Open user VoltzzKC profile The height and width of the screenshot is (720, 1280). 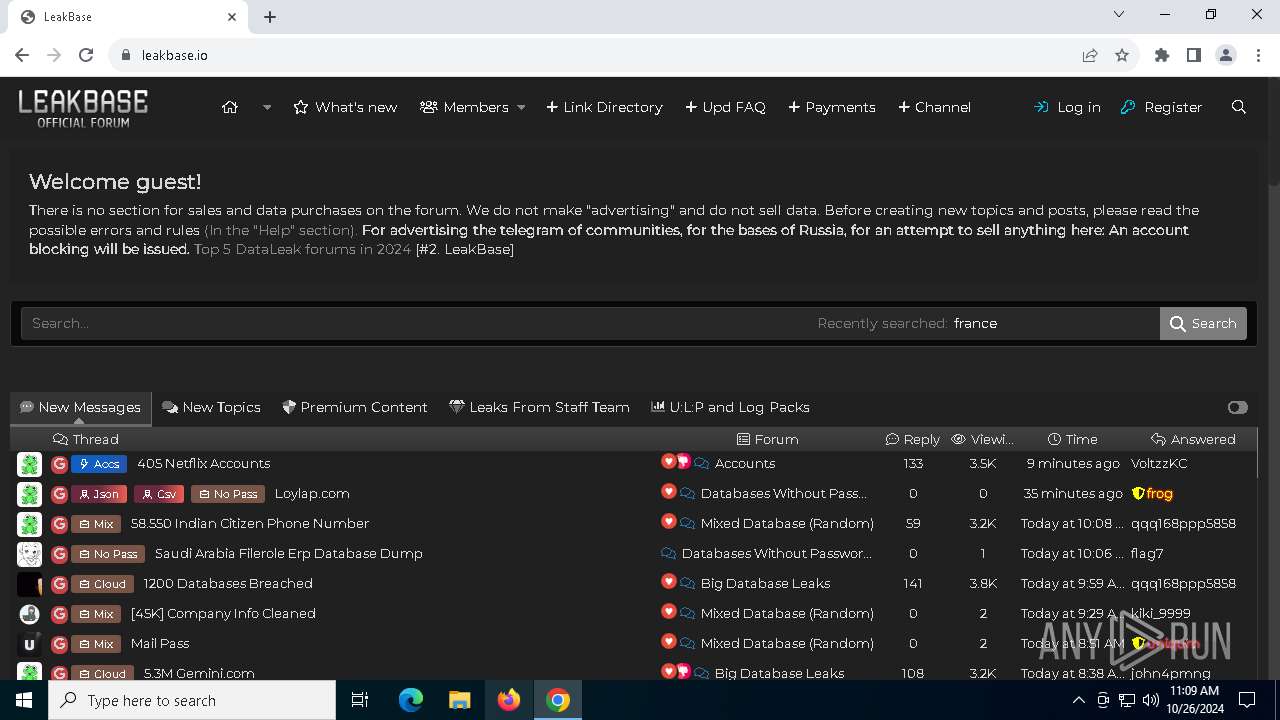[1159, 463]
